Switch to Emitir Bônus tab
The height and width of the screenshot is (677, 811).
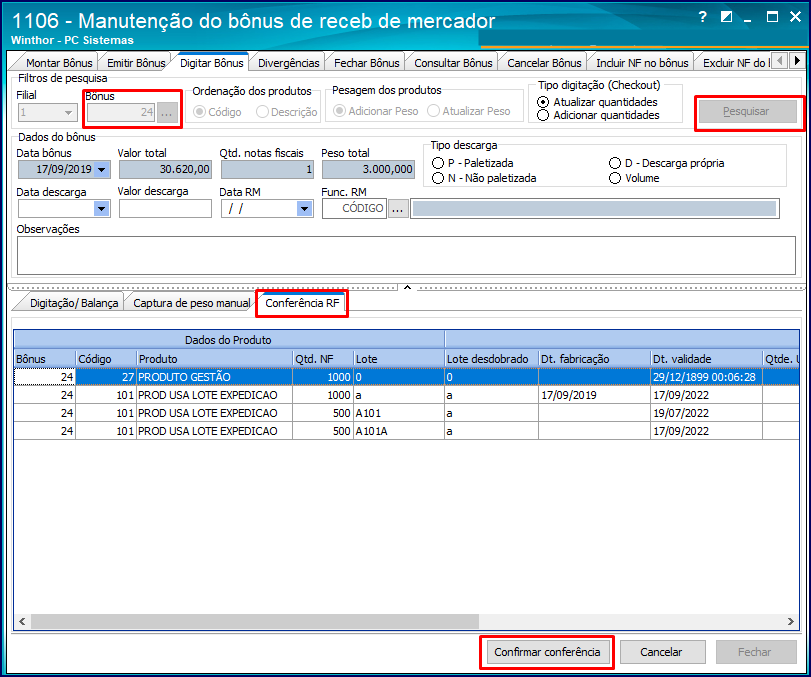pos(136,63)
